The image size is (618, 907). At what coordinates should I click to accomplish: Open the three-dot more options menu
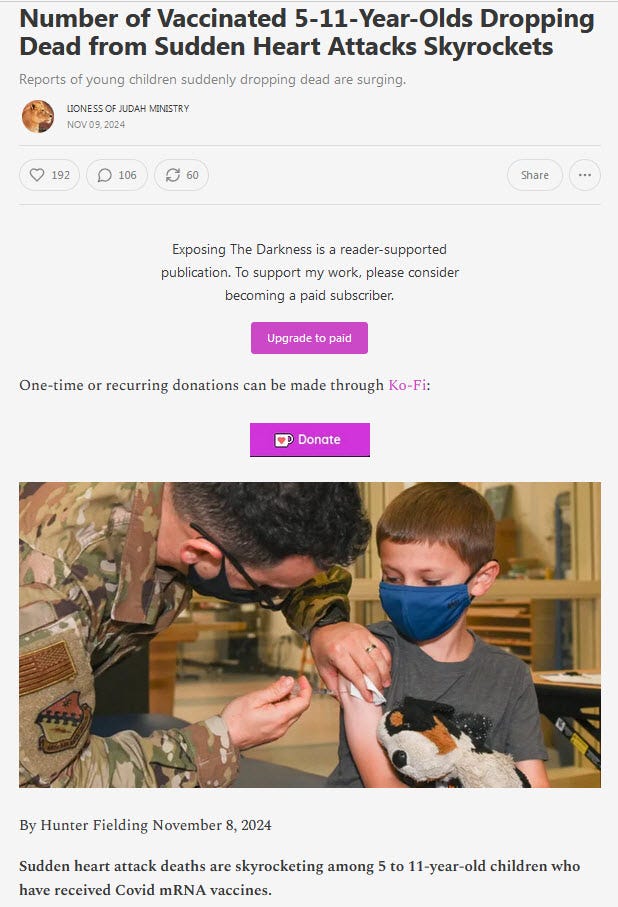pos(584,175)
